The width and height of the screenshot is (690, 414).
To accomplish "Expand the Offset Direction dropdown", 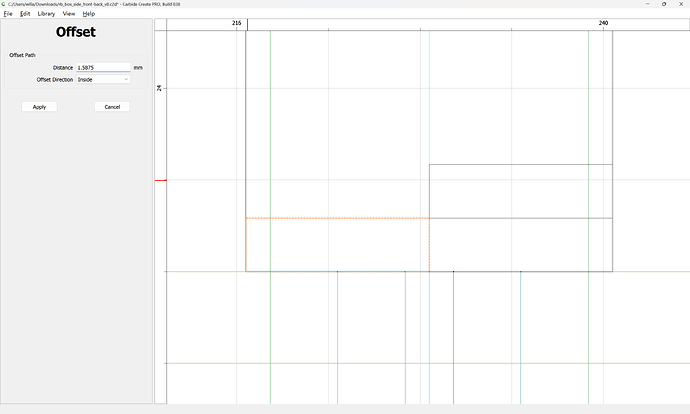I will [x=103, y=79].
